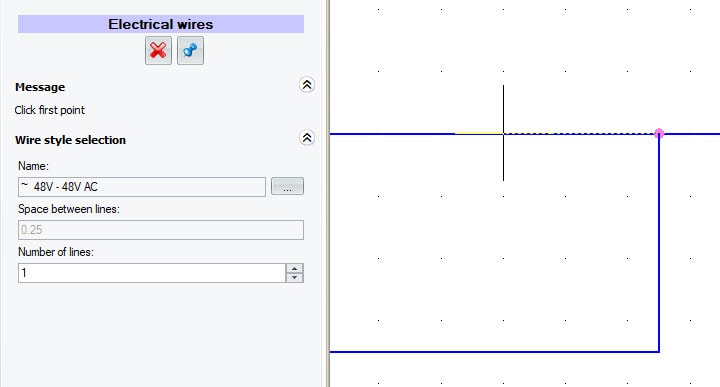Decrease number of lines with down arrow
This screenshot has width=720, height=387.
pyautogui.click(x=294, y=278)
